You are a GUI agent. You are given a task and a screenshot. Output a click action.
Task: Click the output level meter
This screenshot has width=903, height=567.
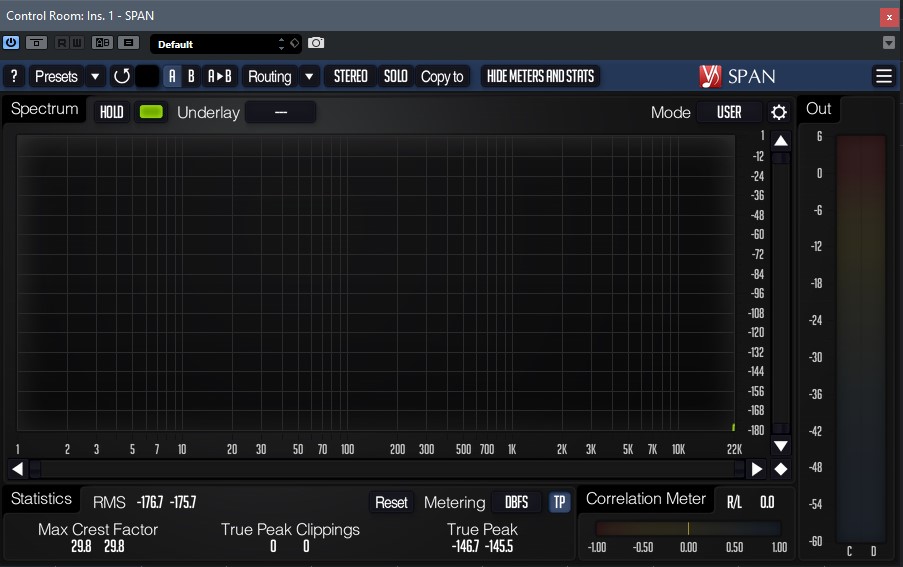(861, 340)
